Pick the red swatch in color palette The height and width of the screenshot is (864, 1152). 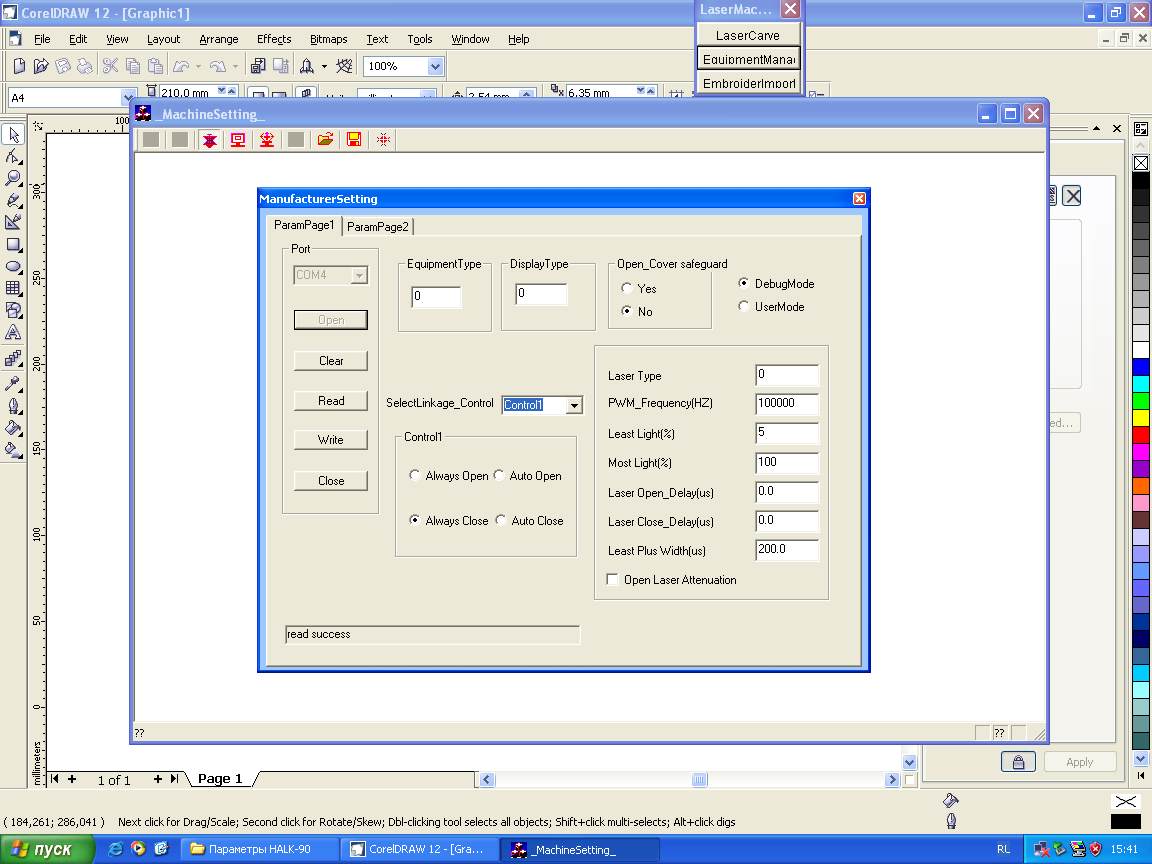coord(1141,435)
